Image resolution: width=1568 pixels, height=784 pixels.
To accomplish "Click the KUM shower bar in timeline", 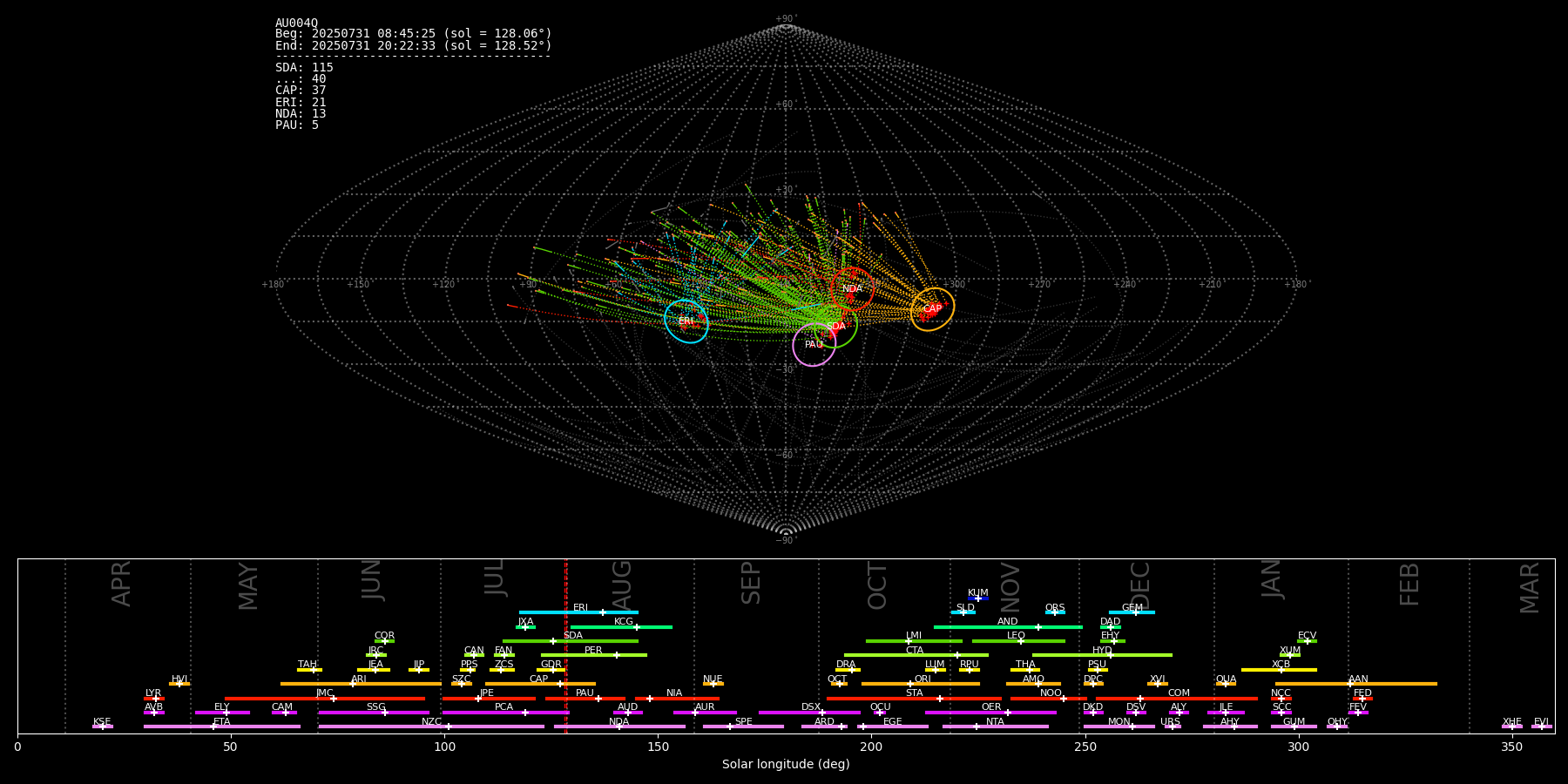I will coord(978,598).
